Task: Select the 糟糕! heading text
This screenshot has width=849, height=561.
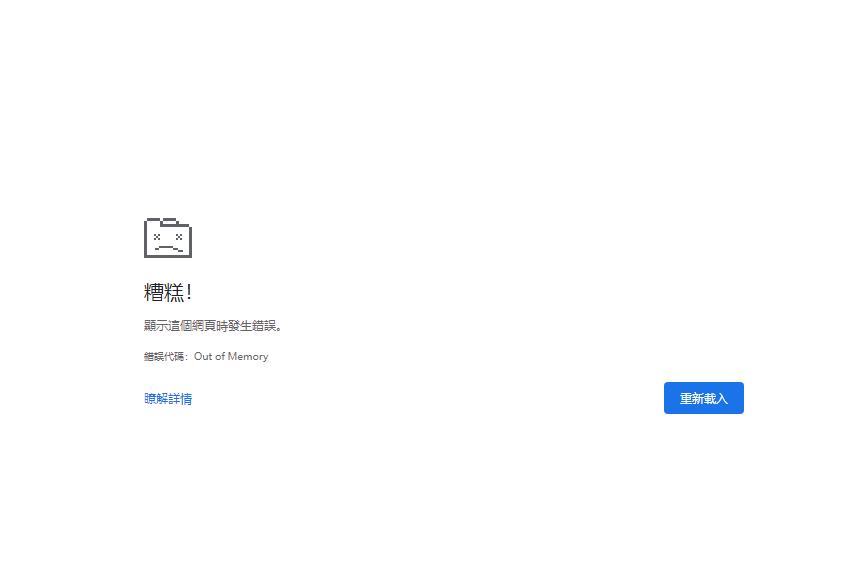Action: click(x=168, y=292)
